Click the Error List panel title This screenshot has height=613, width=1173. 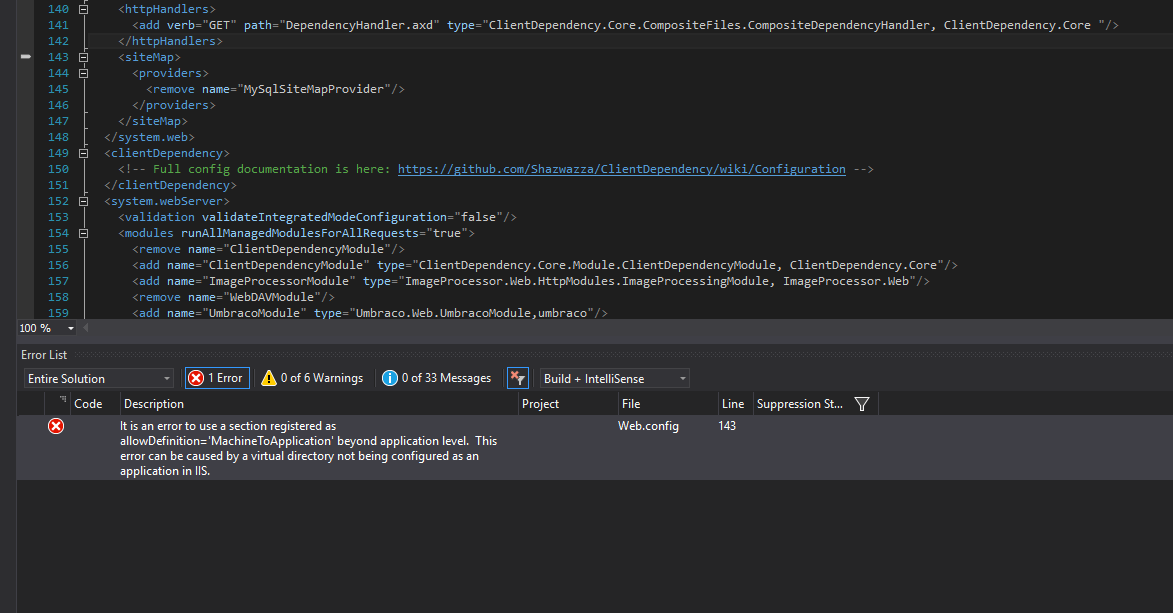point(44,355)
